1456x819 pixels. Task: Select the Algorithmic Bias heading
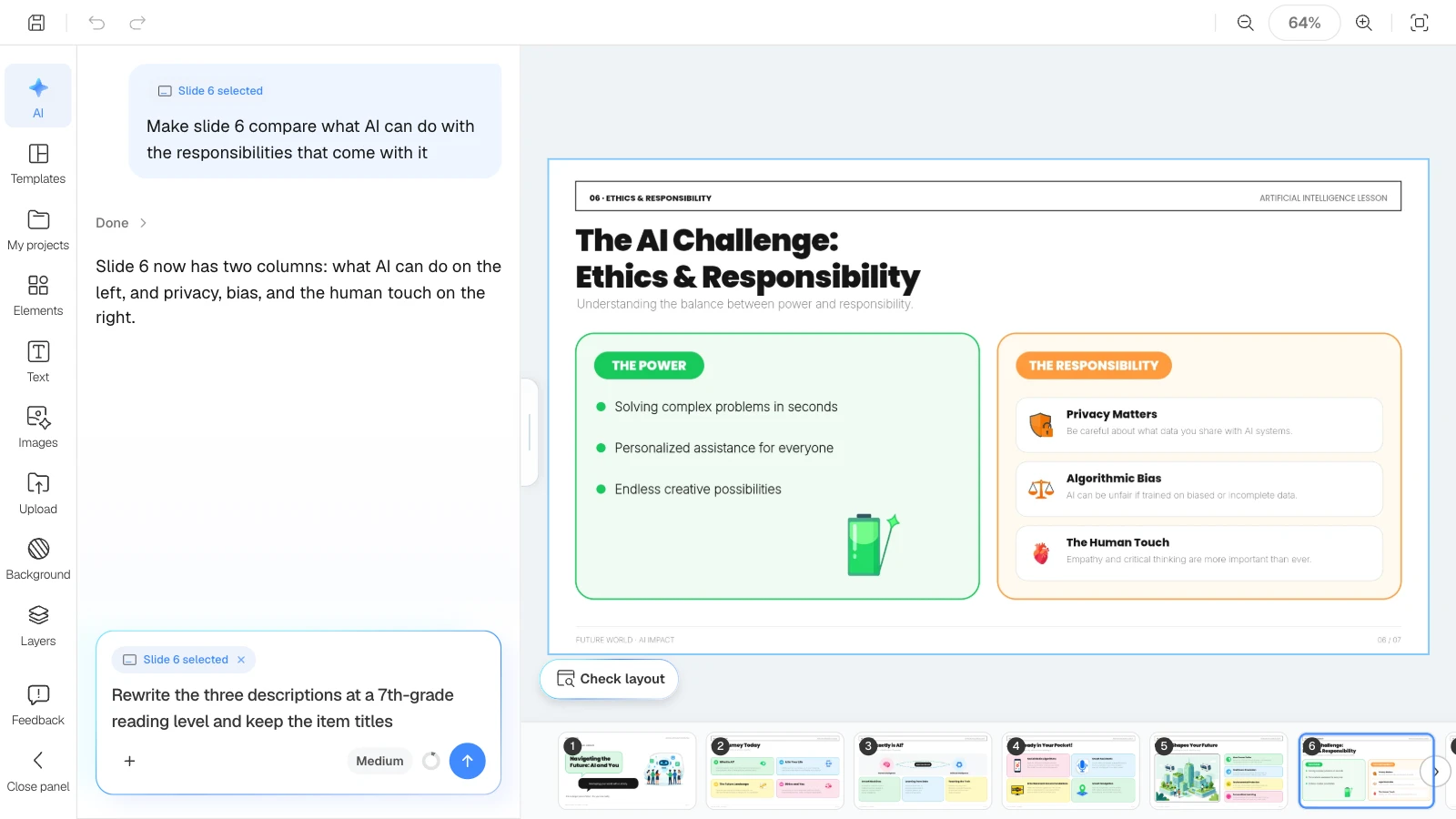point(1114,478)
